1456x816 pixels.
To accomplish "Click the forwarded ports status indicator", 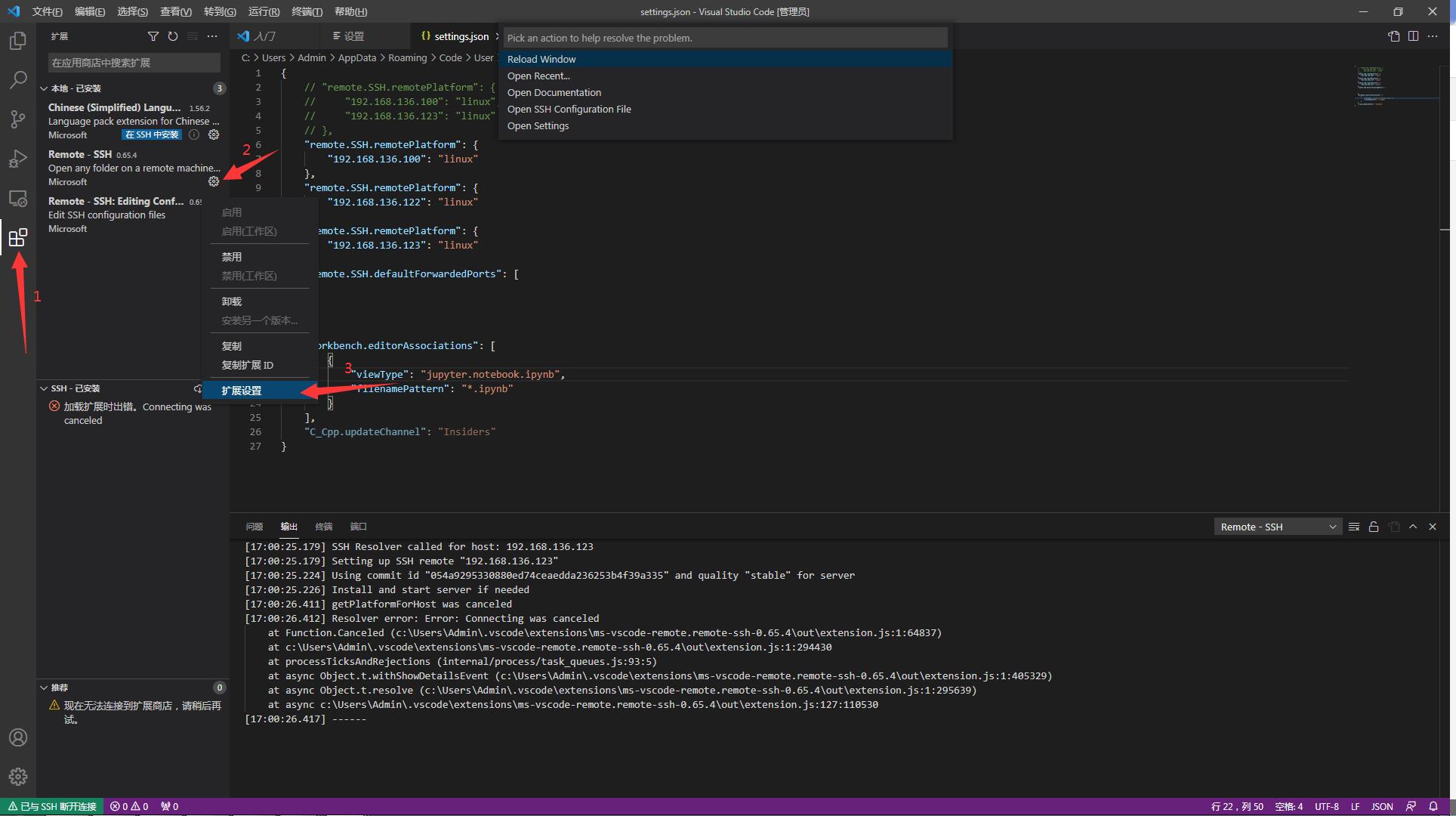I will point(170,806).
